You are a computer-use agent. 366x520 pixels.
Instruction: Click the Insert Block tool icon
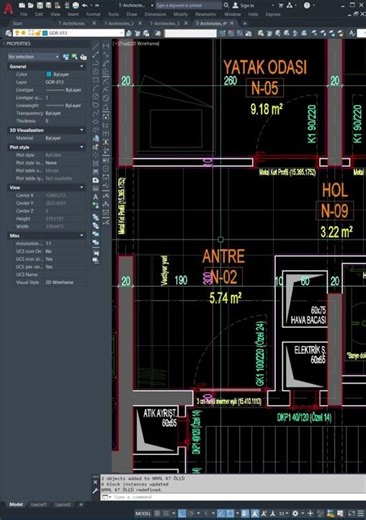(x=96, y=138)
